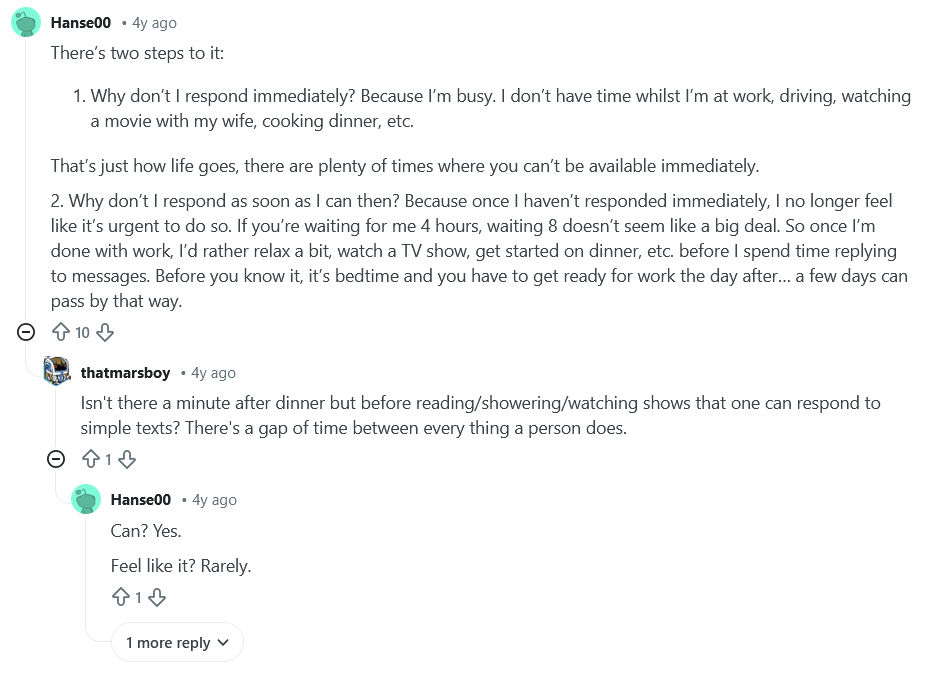Upvote the "Can? Yes." reply

click(120, 597)
